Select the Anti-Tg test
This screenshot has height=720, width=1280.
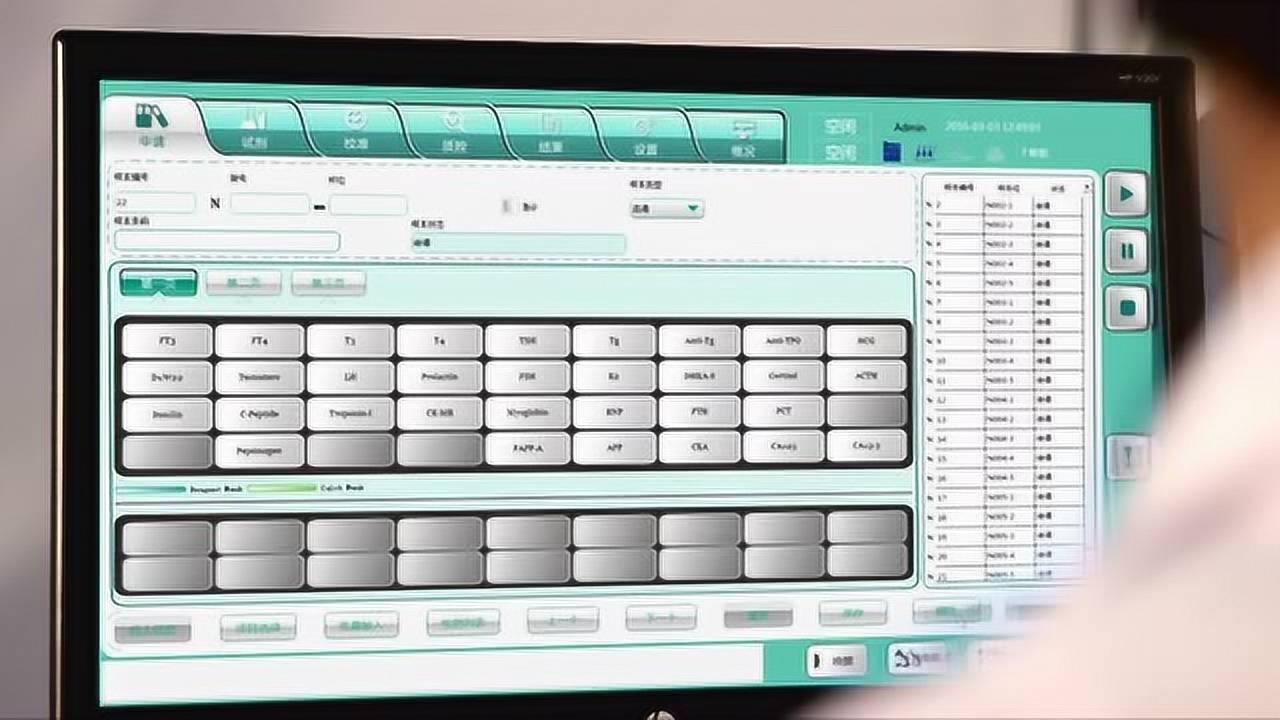700,341
